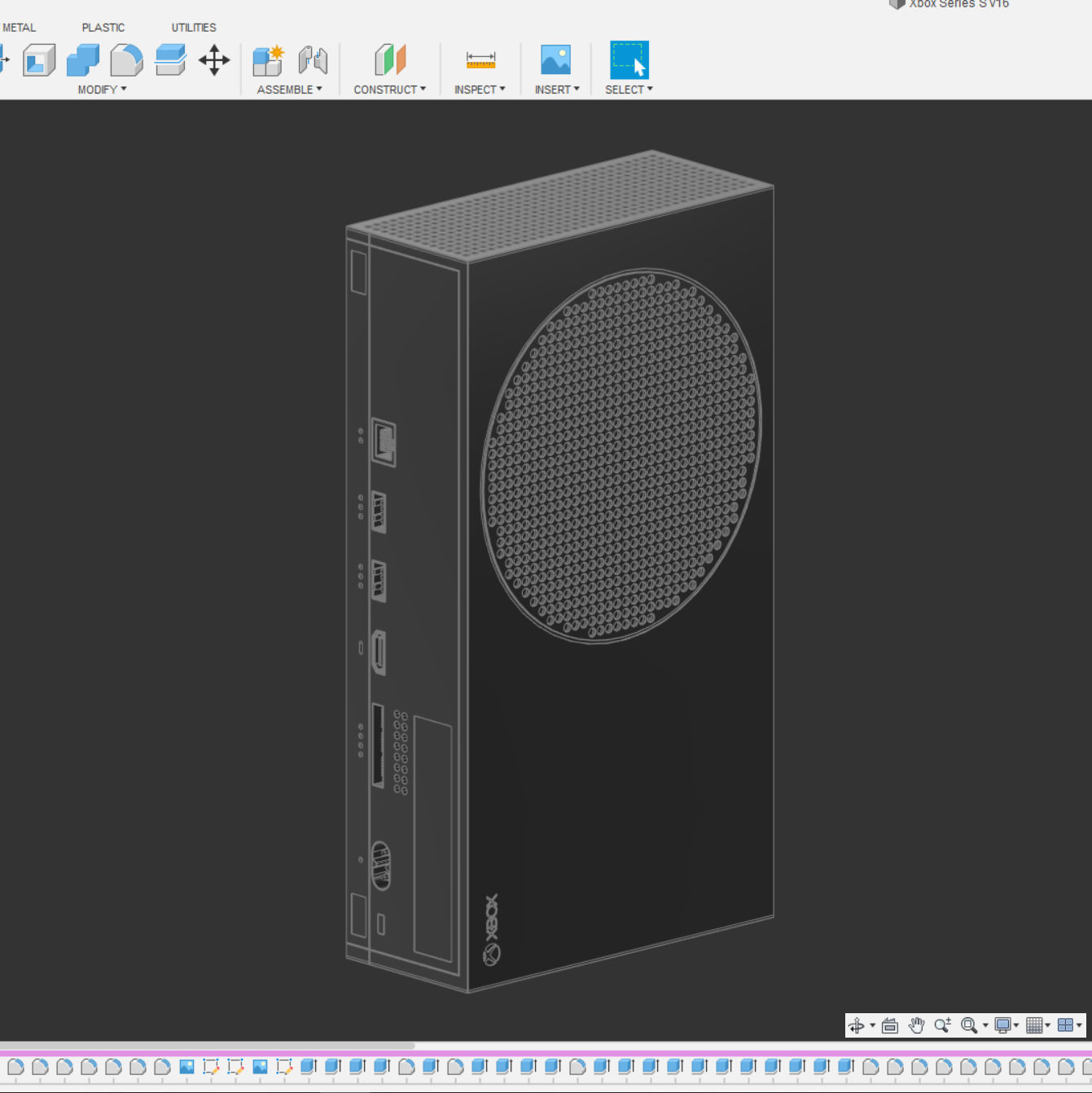Click the New Component icon under ASSEMBLE
This screenshot has width=1092, height=1093.
[x=267, y=59]
